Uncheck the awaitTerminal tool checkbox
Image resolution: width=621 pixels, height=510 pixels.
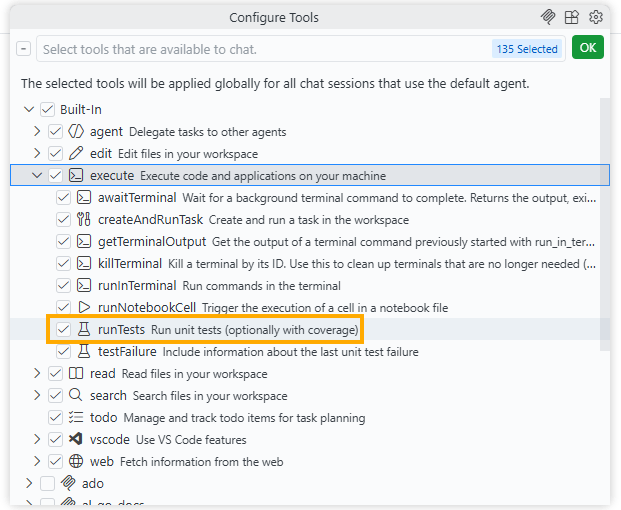[64, 197]
